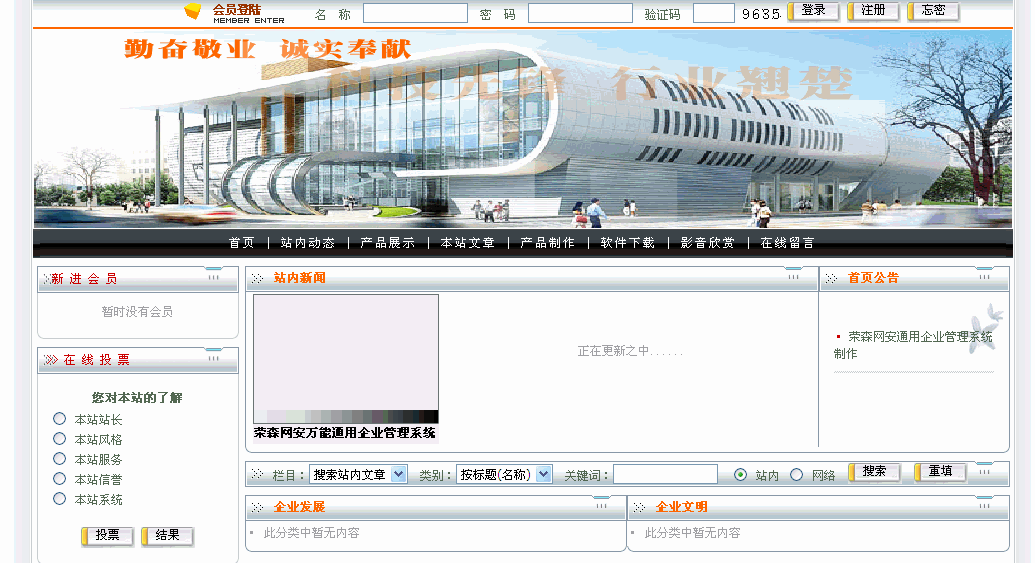Open the 荣森网安万能通用企业管理系统 news thumbnail
The image size is (1035, 563).
(346, 359)
